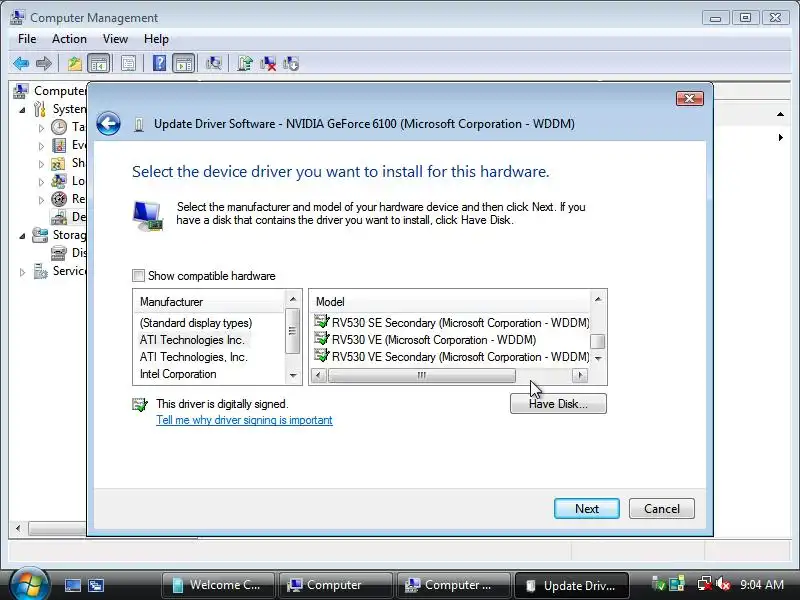The image size is (800, 600).
Task: Select Task Scheduler clock icon in tree
Action: click(59, 127)
